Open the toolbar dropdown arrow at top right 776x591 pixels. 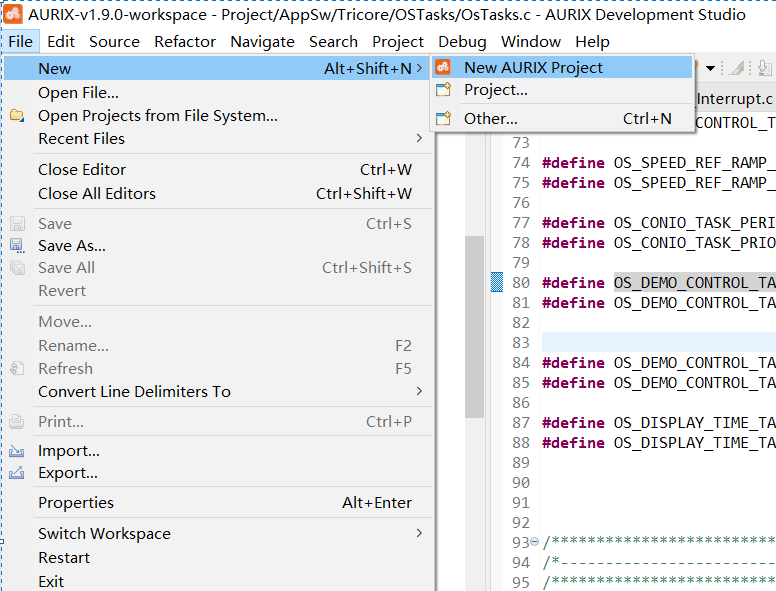tap(710, 68)
